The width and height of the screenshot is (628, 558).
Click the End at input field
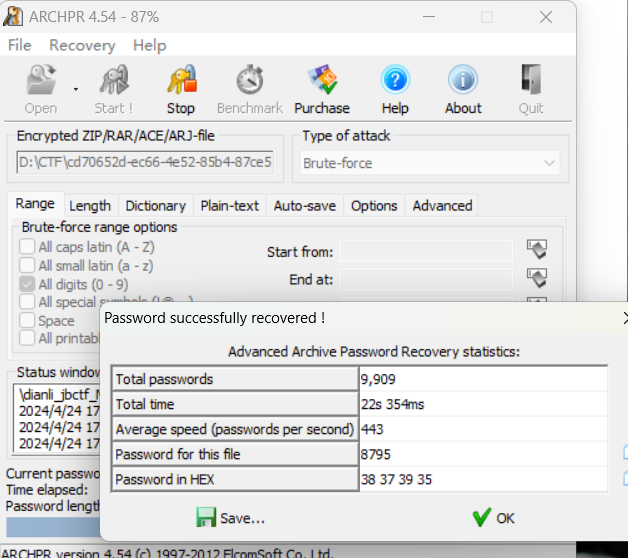pos(426,279)
